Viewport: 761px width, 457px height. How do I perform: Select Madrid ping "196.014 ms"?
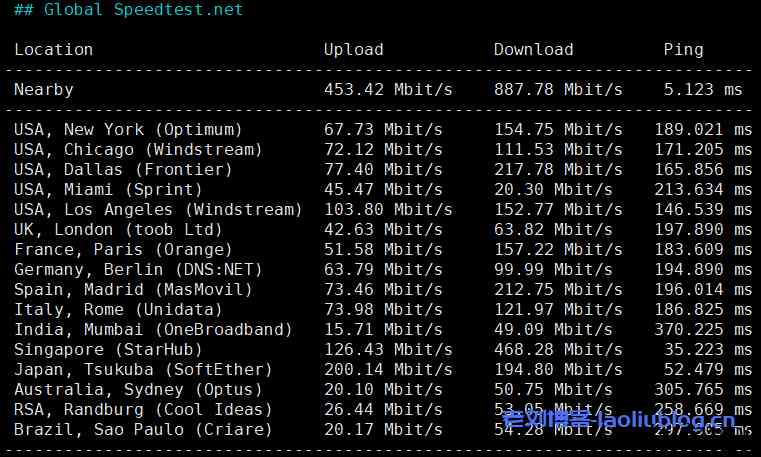point(703,290)
